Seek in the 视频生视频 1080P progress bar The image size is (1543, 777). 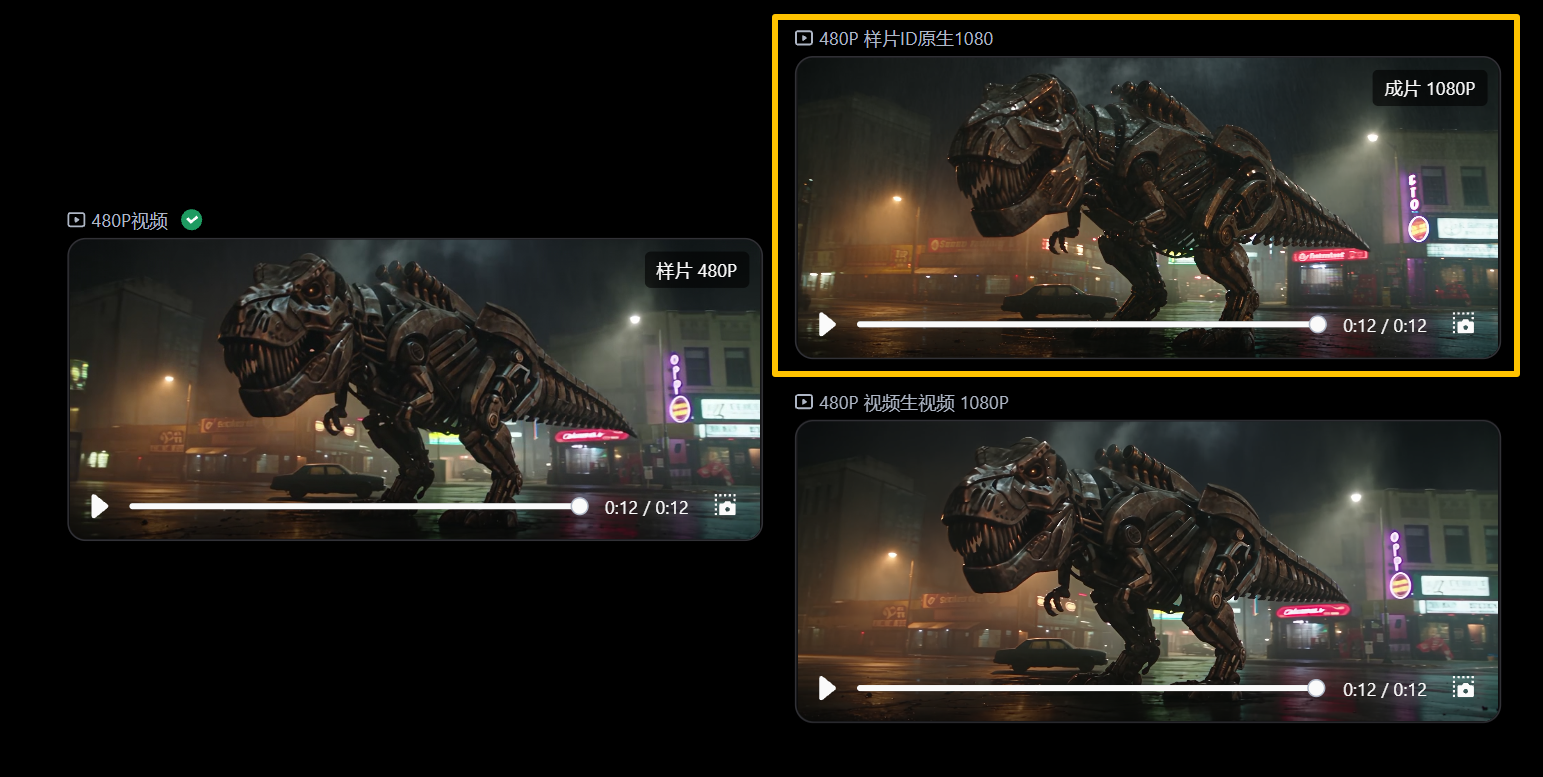click(1091, 688)
